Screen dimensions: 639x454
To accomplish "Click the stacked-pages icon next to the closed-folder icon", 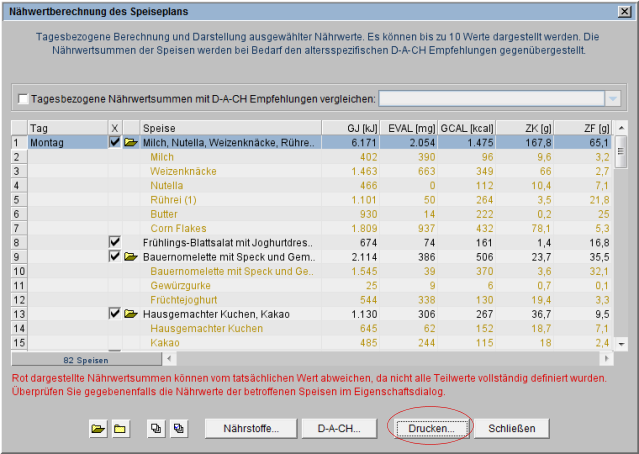I will tap(155, 429).
